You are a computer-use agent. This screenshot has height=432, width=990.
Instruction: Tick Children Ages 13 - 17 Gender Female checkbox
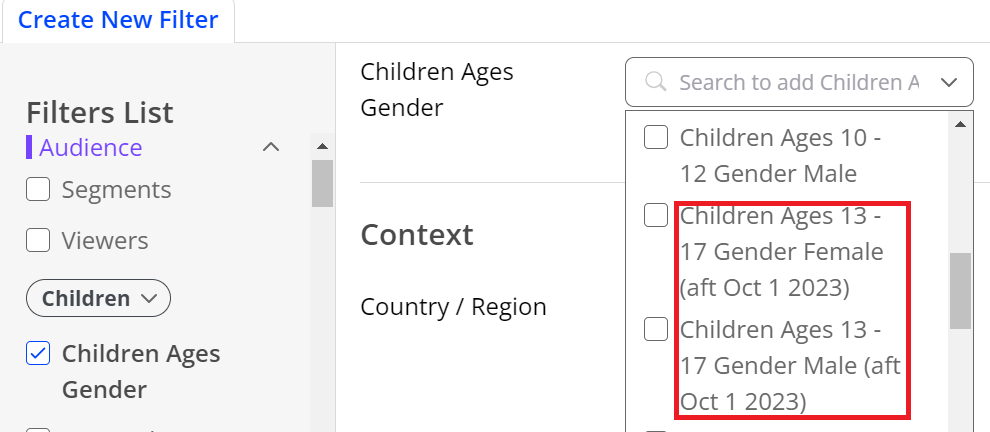656,215
